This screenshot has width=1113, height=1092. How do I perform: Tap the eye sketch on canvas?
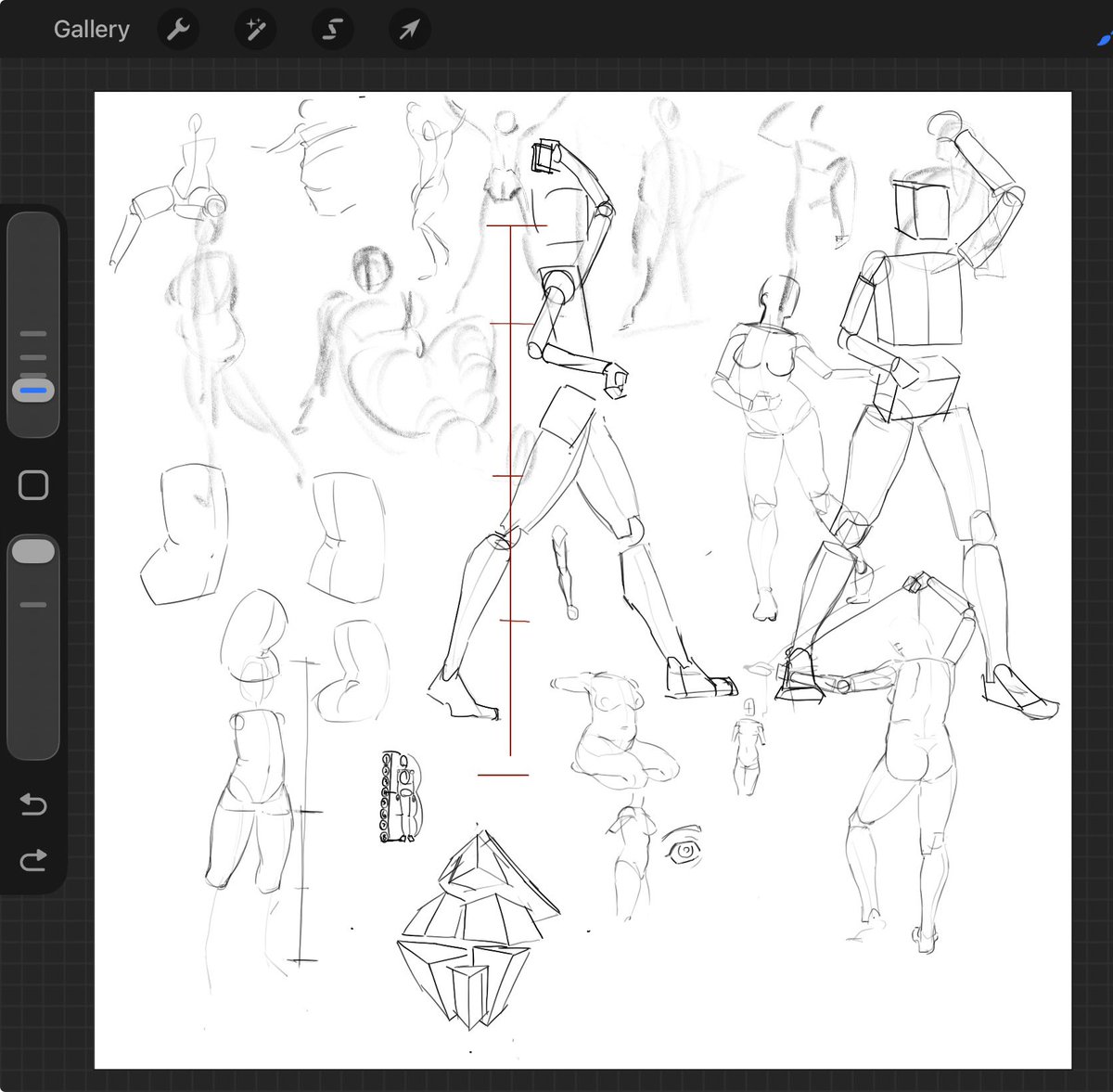(683, 847)
